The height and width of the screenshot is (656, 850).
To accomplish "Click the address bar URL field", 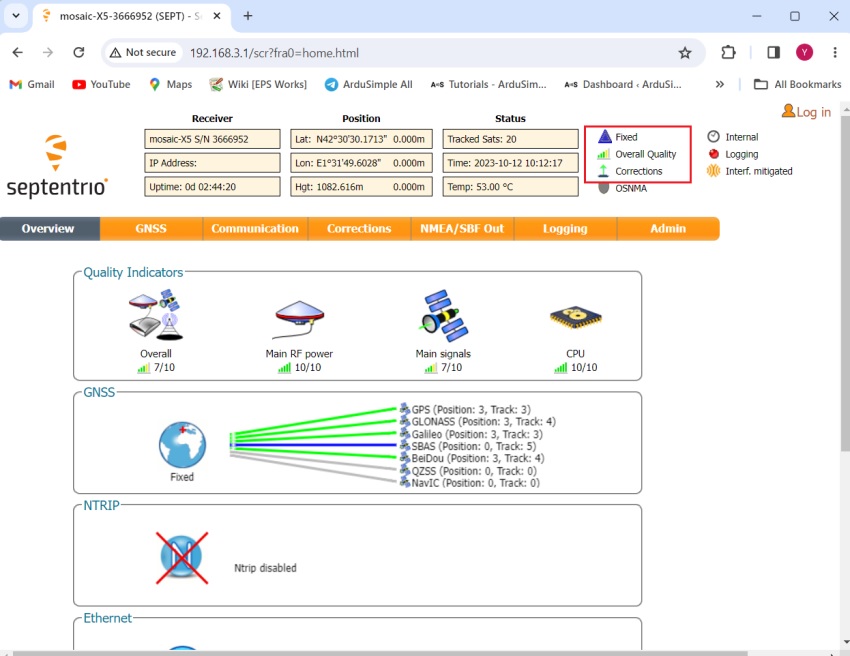I will pyautogui.click(x=400, y=53).
